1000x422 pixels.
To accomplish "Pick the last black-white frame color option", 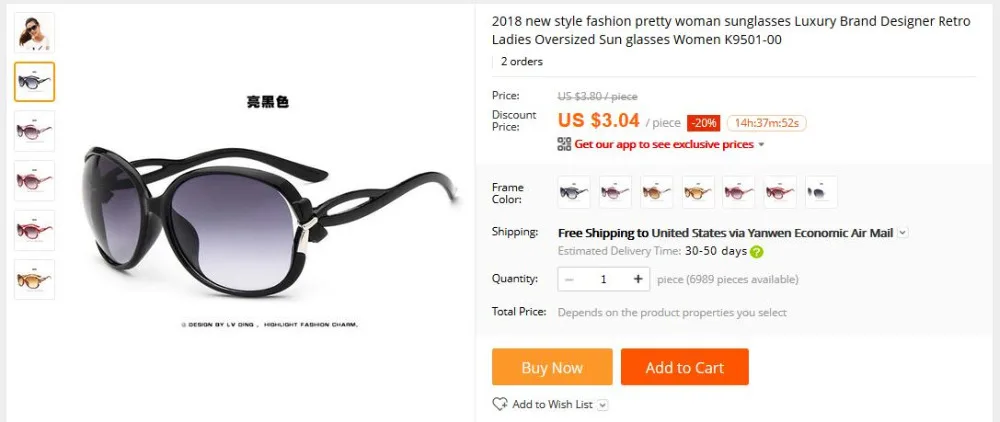I will point(821,192).
